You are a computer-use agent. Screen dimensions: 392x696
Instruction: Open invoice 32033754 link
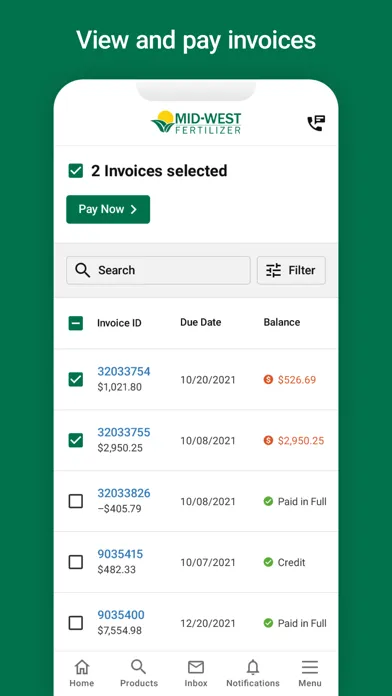click(124, 371)
